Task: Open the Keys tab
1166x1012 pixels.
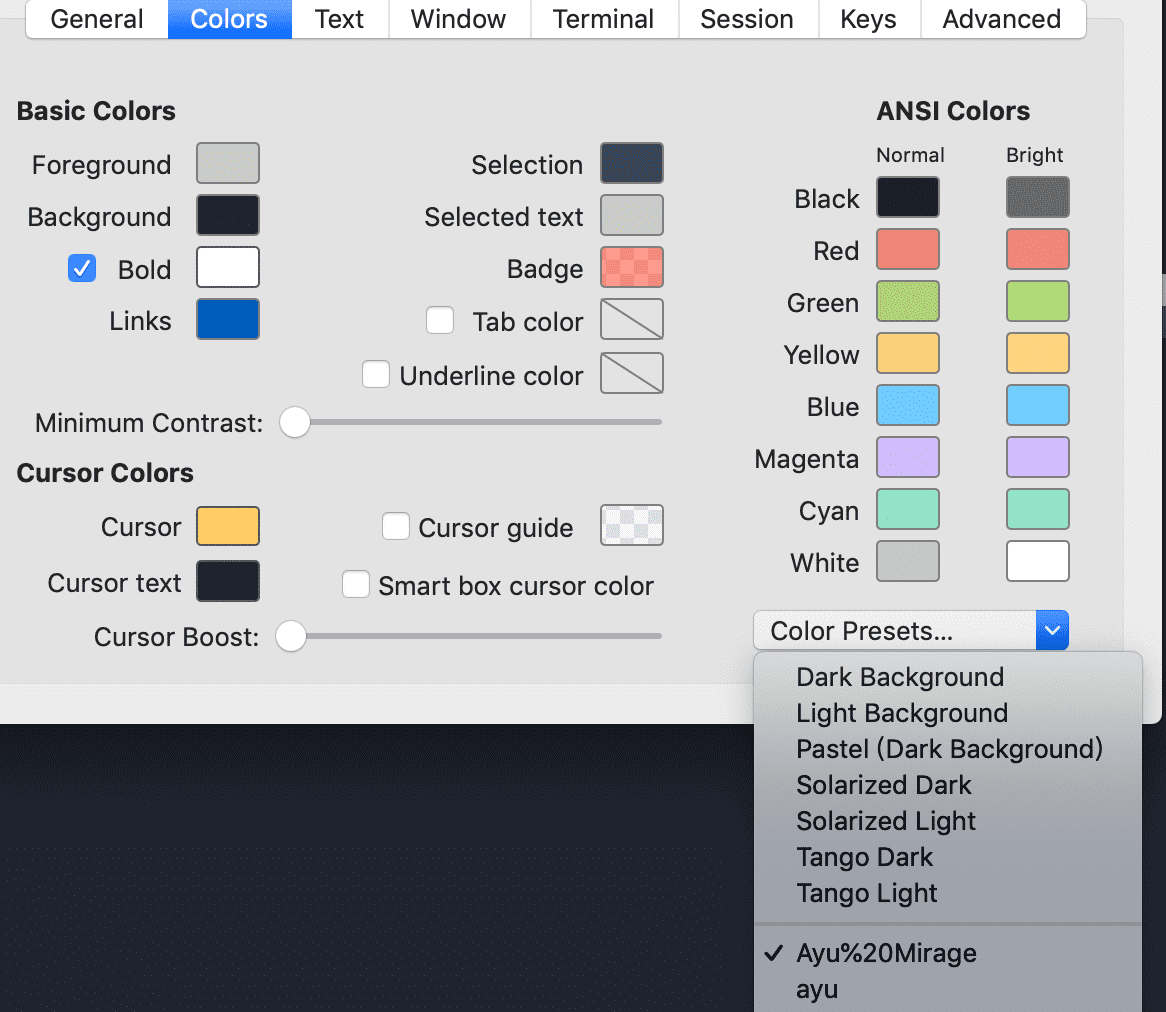Action: (867, 19)
